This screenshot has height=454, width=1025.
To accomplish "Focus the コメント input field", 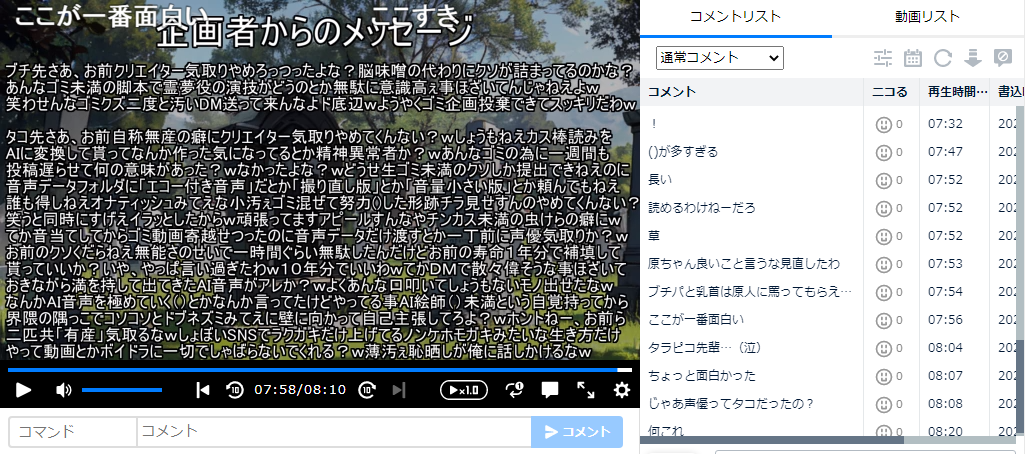I will click(x=334, y=431).
